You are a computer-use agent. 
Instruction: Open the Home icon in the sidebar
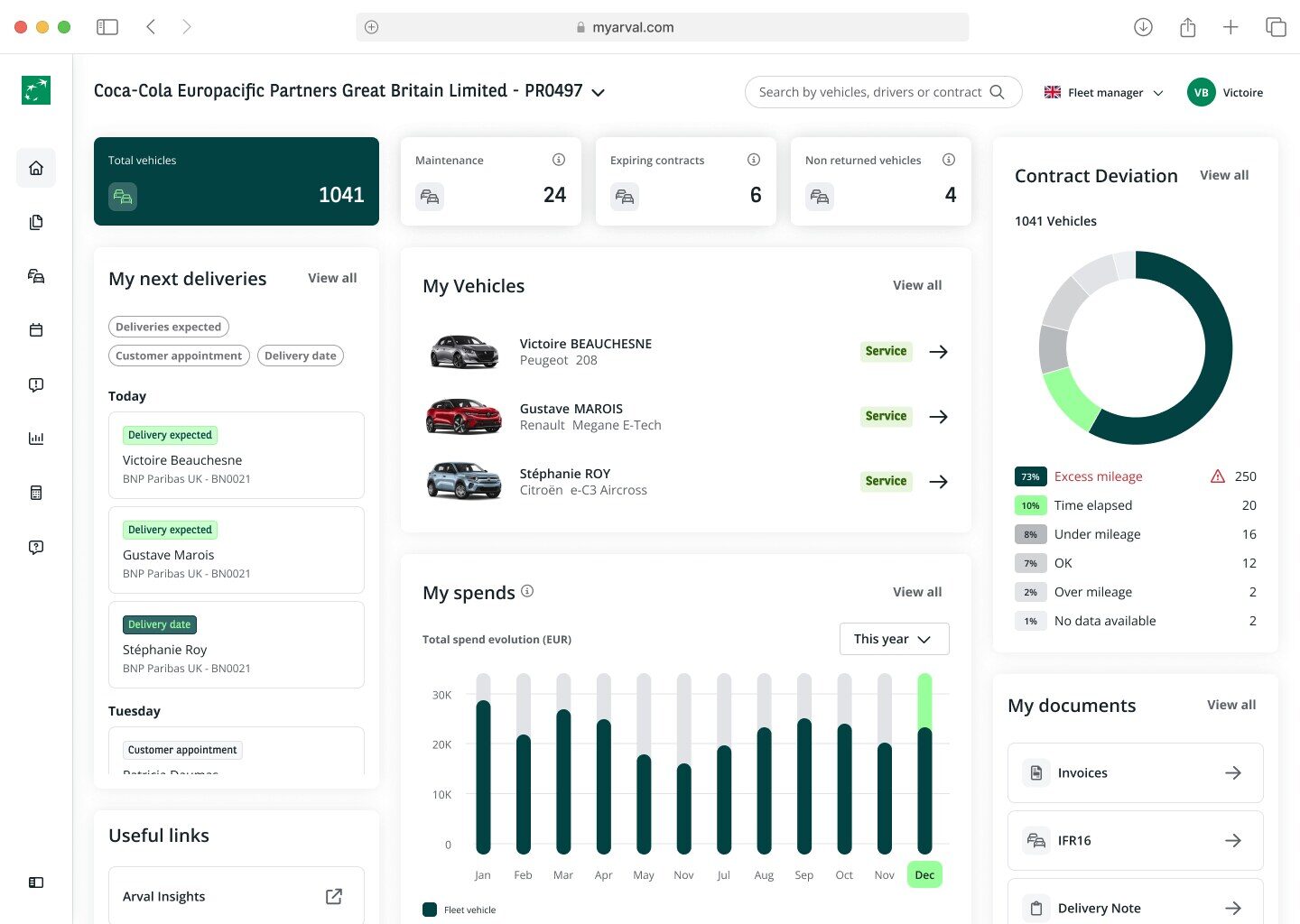click(x=36, y=168)
